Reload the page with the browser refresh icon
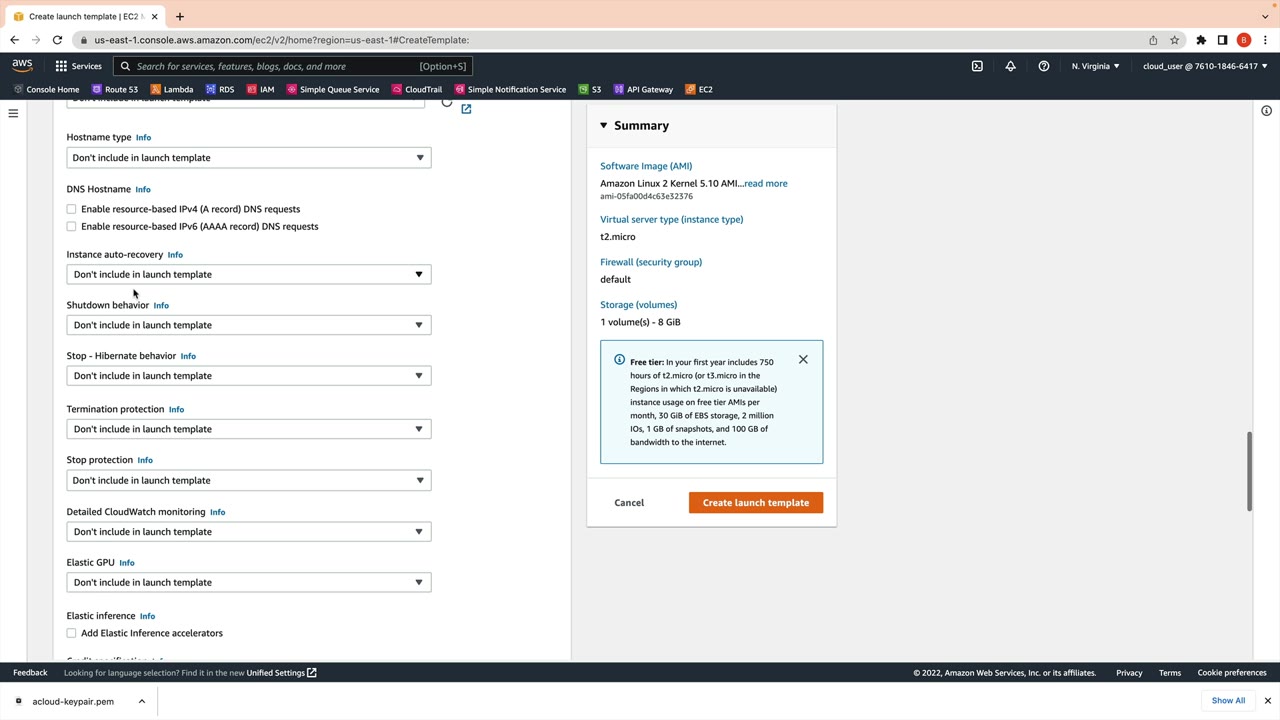Viewport: 1280px width, 720px height. click(x=57, y=40)
